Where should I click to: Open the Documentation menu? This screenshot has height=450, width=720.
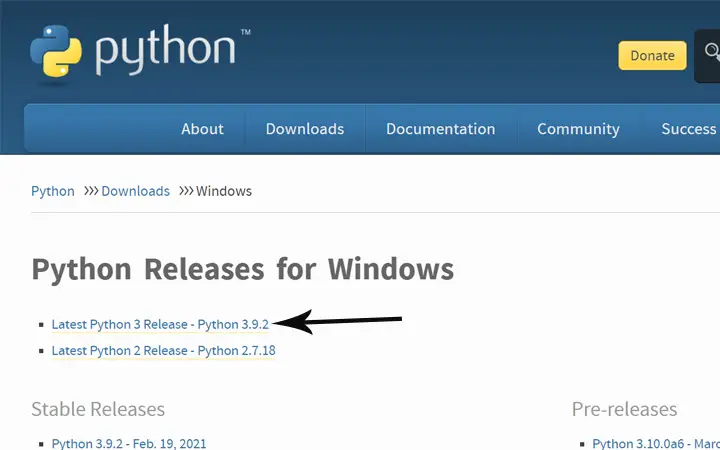pyautogui.click(x=441, y=129)
